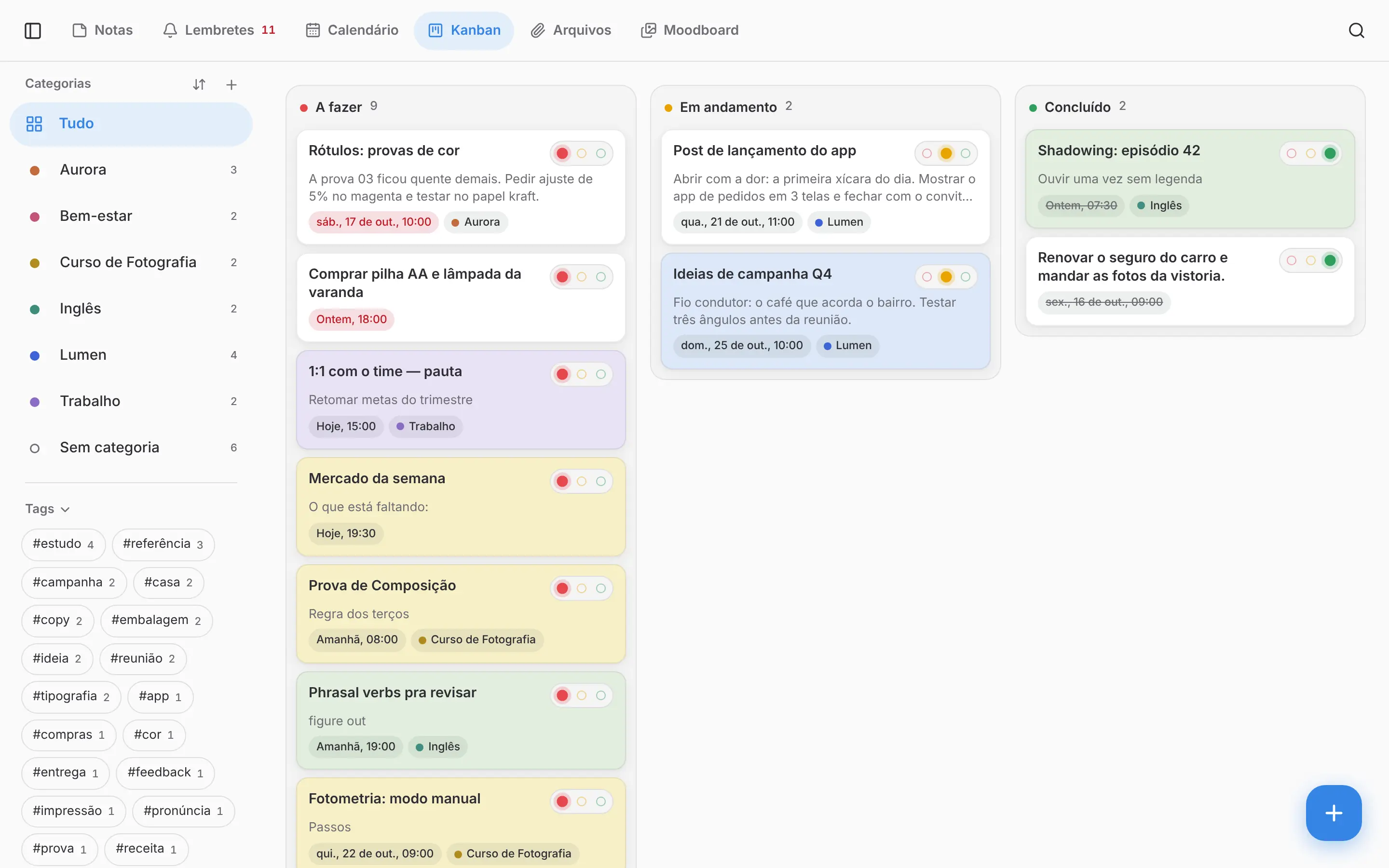Image resolution: width=1389 pixels, height=868 pixels.
Task: Select the Sem categoria item
Action: coord(132,448)
